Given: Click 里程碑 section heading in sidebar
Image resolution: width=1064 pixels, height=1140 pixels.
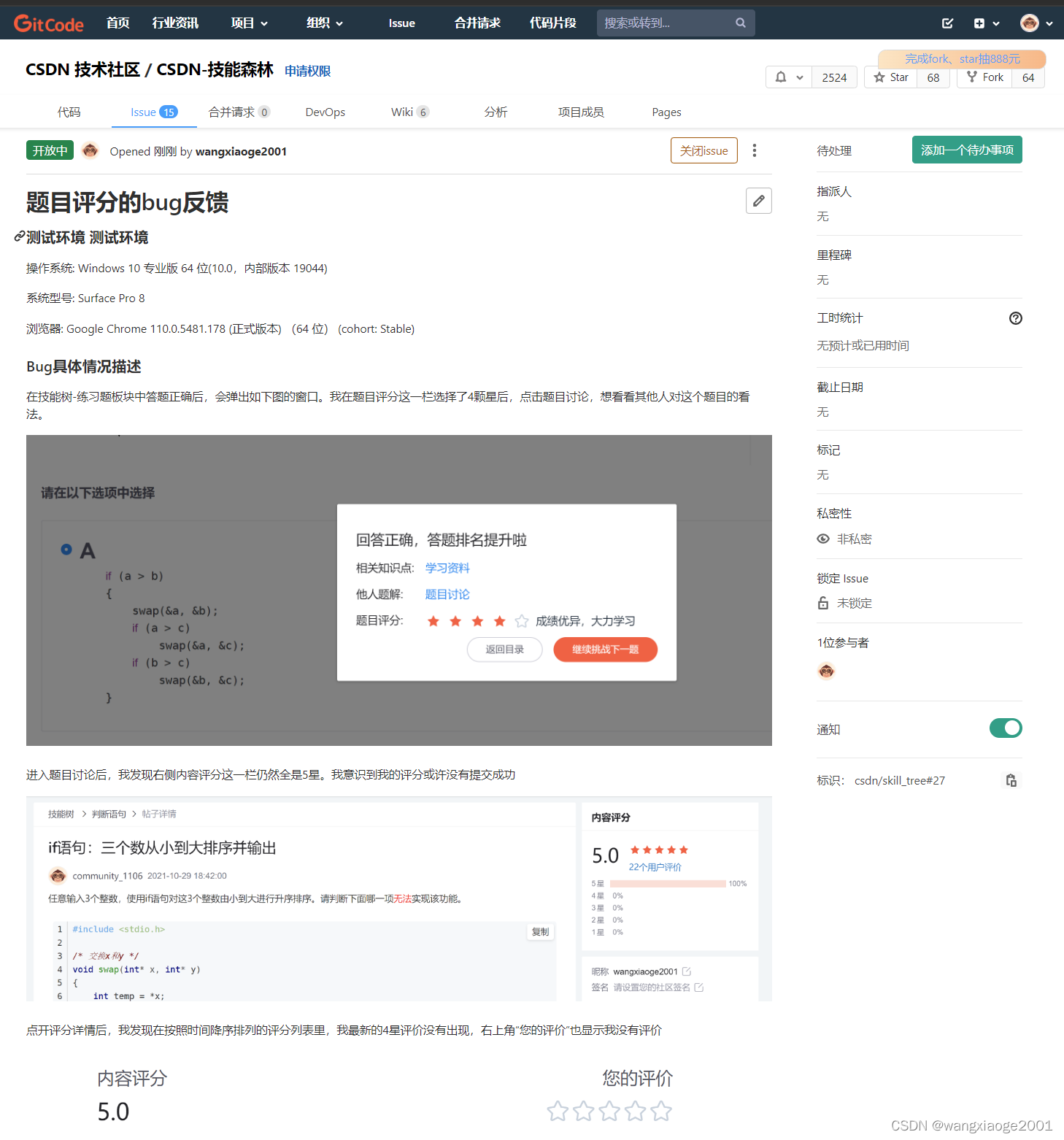Looking at the screenshot, I should click(834, 255).
